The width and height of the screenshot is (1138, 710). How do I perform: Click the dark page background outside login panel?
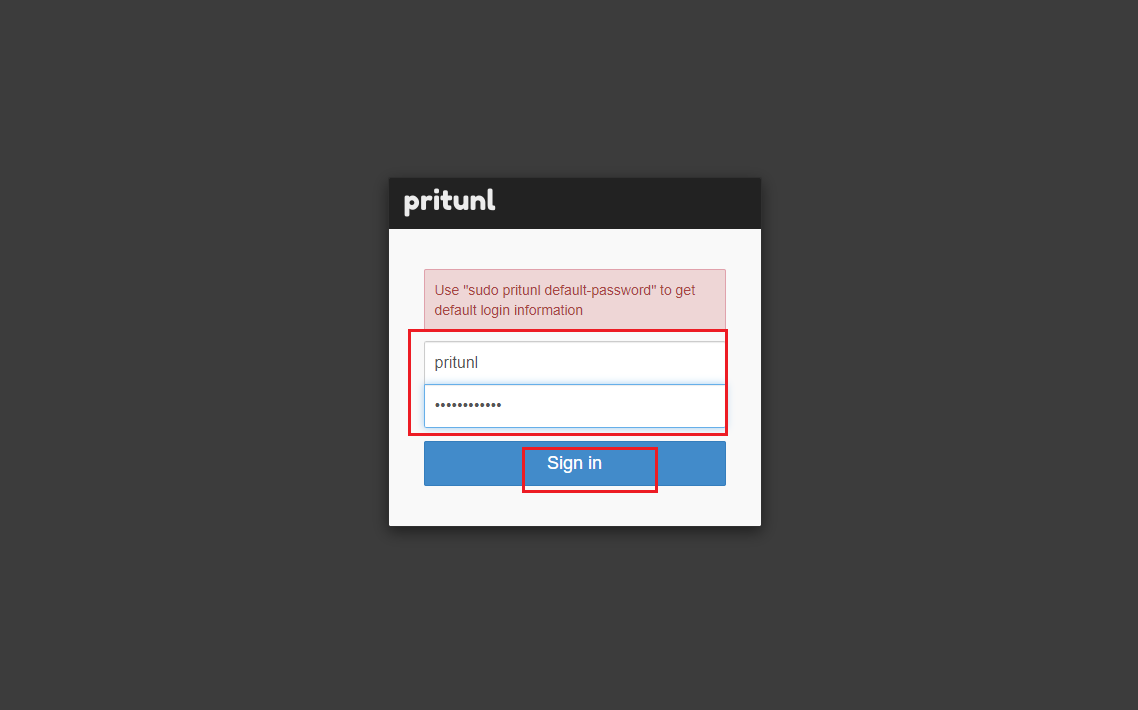click(x=200, y=400)
